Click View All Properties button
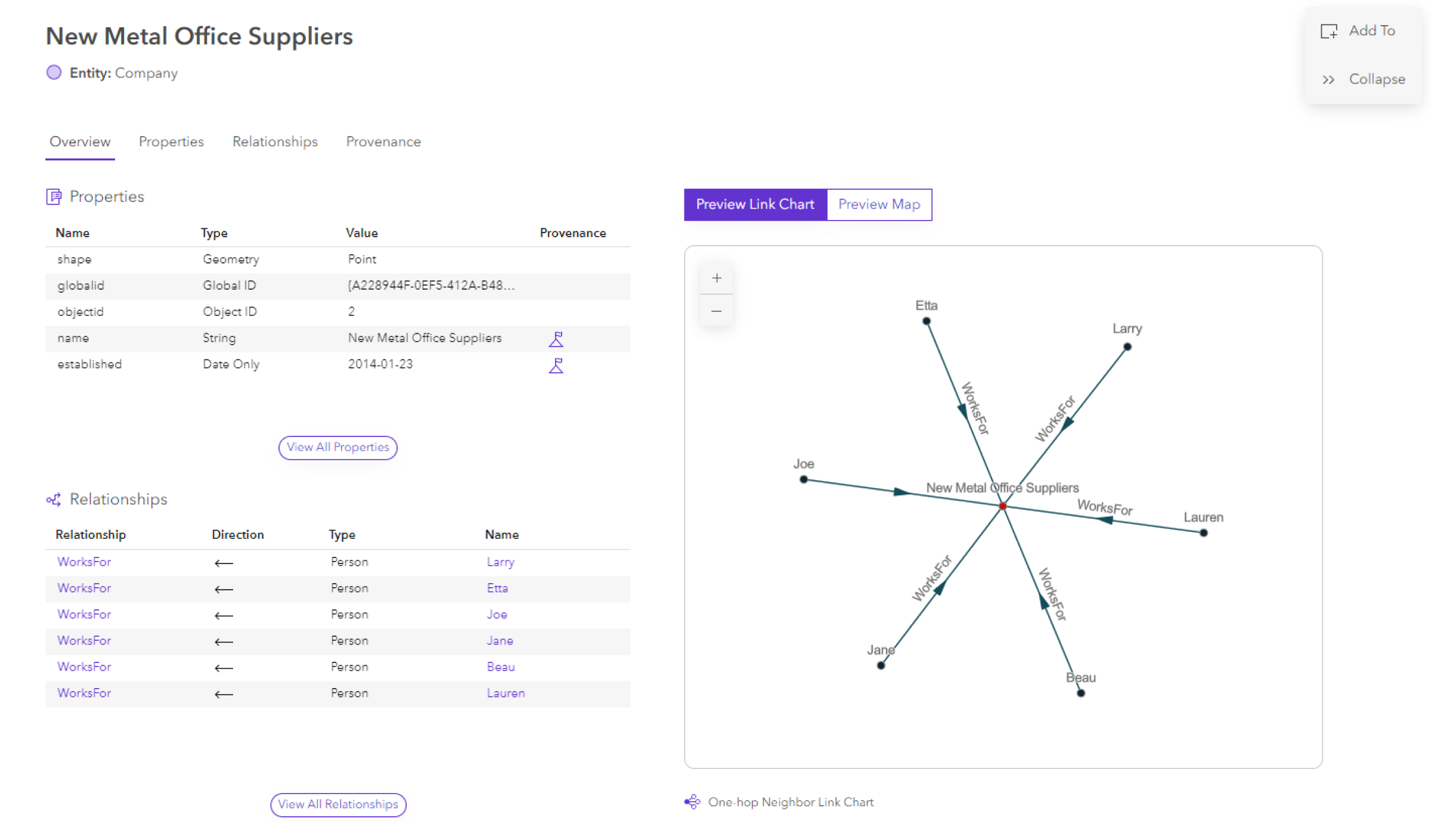The width and height of the screenshot is (1431, 840). [x=337, y=447]
